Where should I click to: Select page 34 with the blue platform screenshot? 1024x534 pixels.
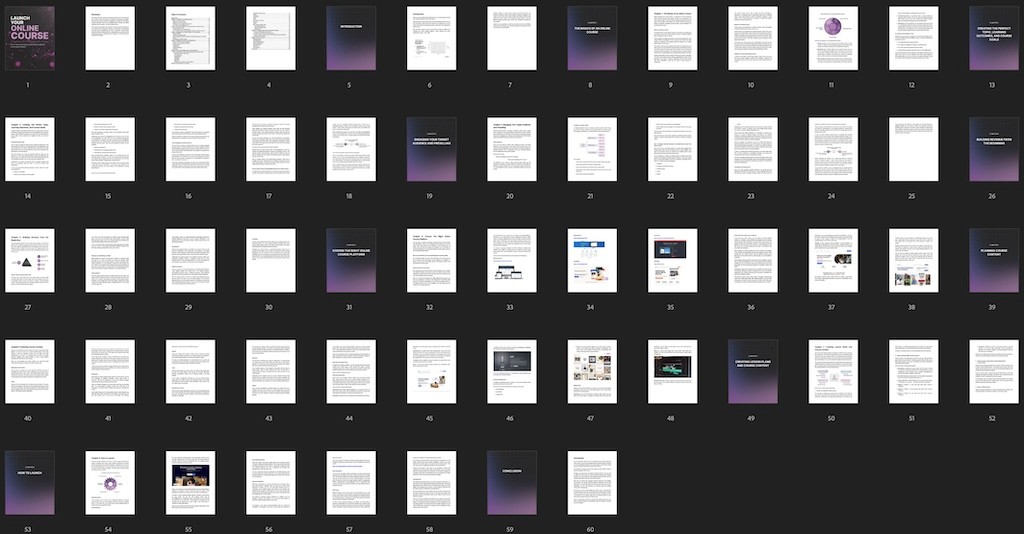pyautogui.click(x=592, y=260)
